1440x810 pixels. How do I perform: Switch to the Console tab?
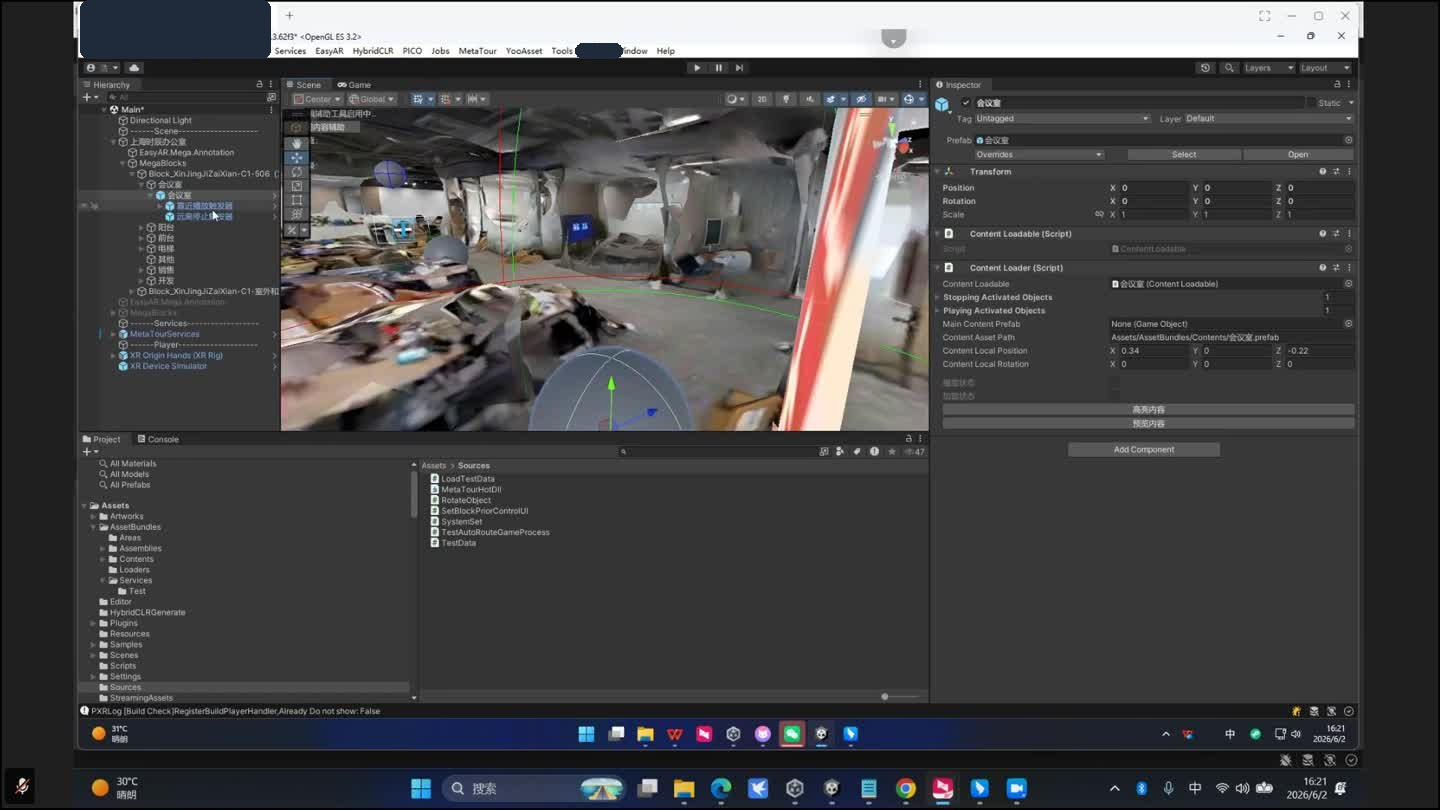click(158, 439)
